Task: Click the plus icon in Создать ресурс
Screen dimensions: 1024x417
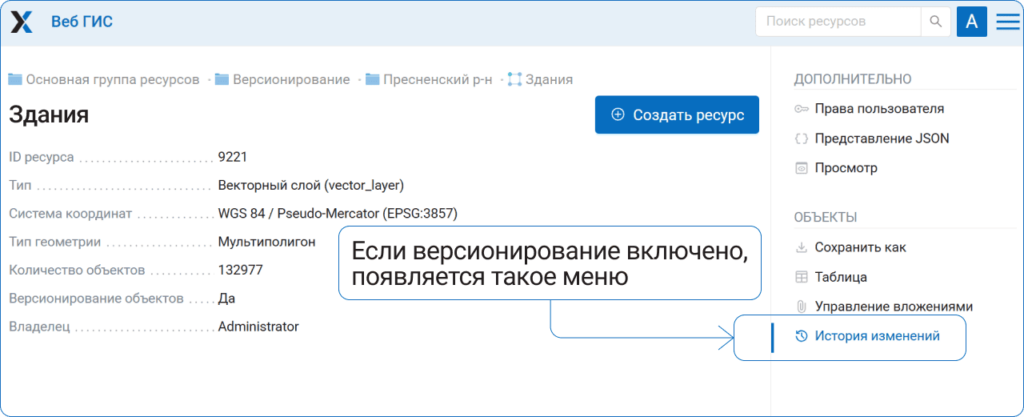Action: coord(617,115)
